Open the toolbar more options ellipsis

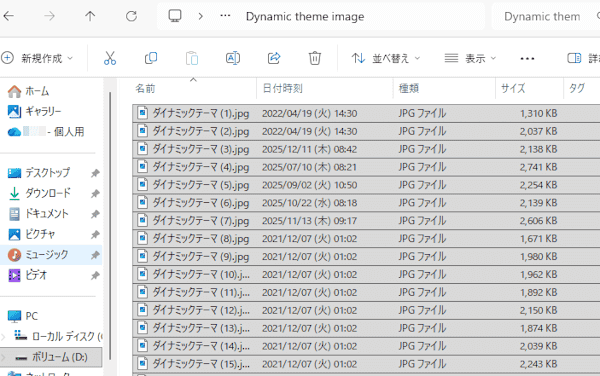click(527, 59)
